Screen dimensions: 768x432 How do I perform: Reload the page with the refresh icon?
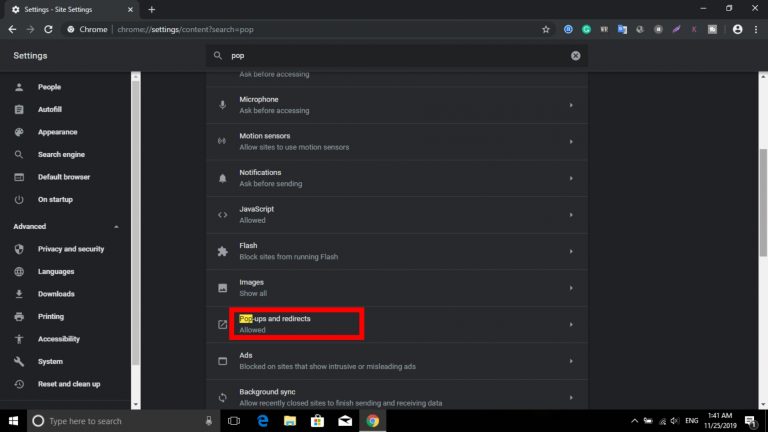pyautogui.click(x=48, y=30)
